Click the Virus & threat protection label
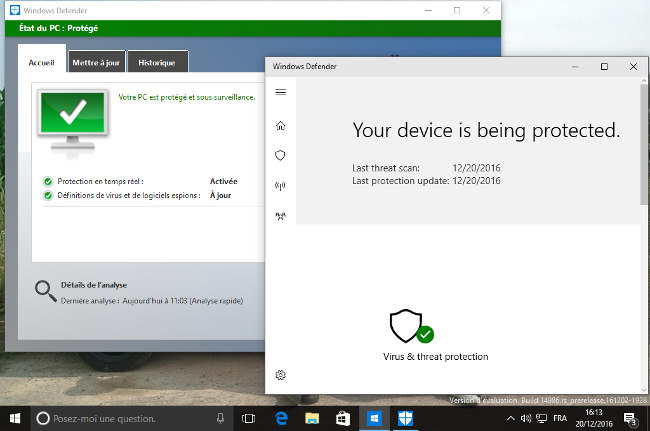The width and height of the screenshot is (650, 431). (436, 357)
